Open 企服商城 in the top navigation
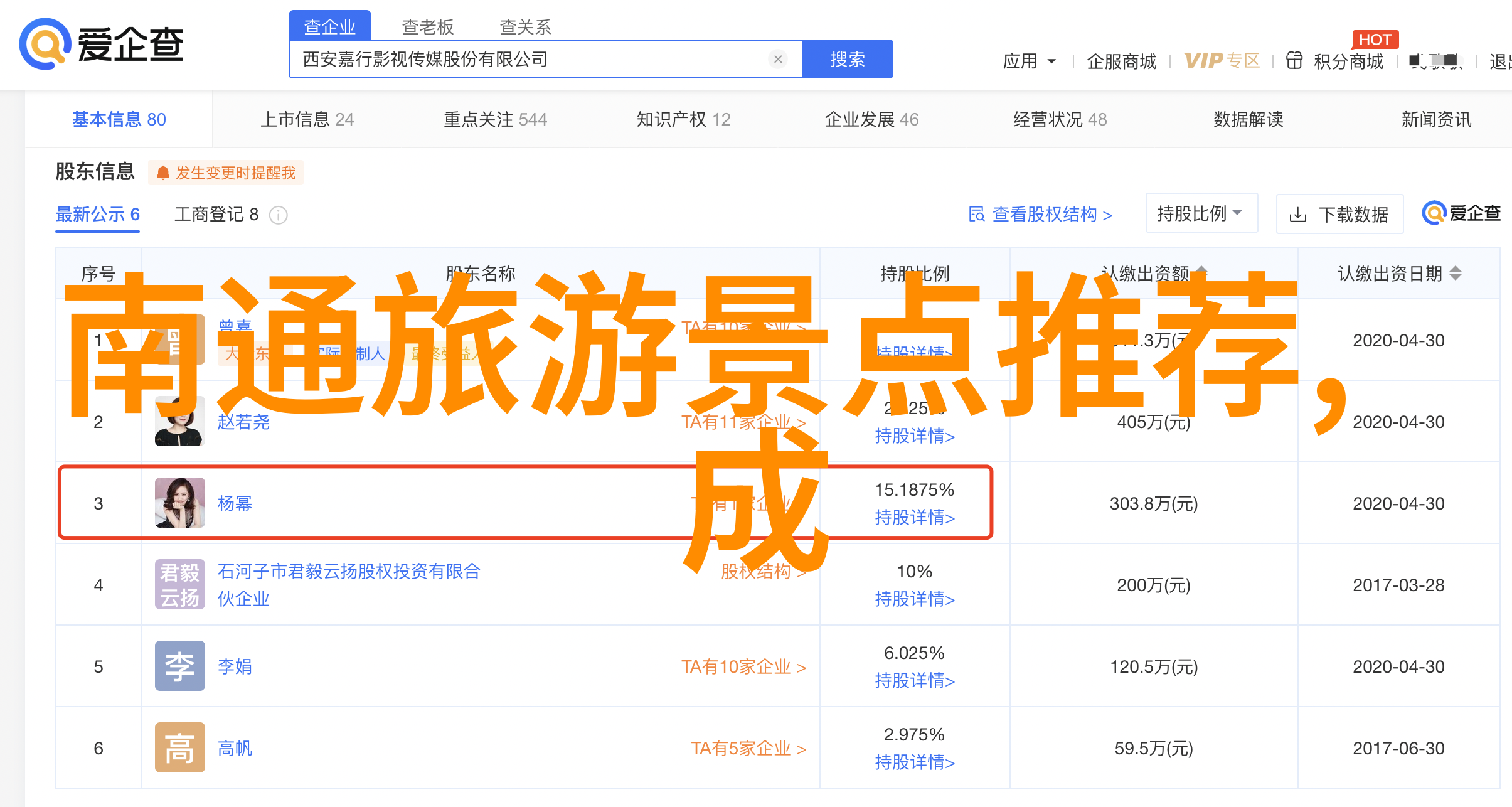1512x807 pixels. click(x=1122, y=61)
